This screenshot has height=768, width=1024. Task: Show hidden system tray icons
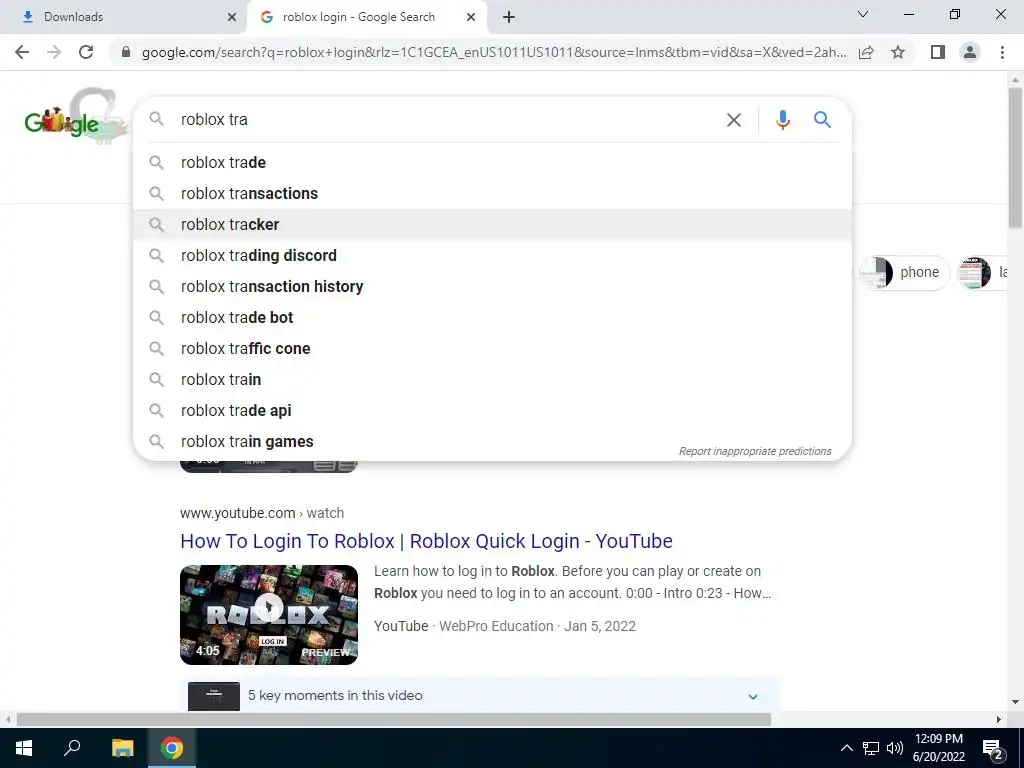(x=846, y=748)
